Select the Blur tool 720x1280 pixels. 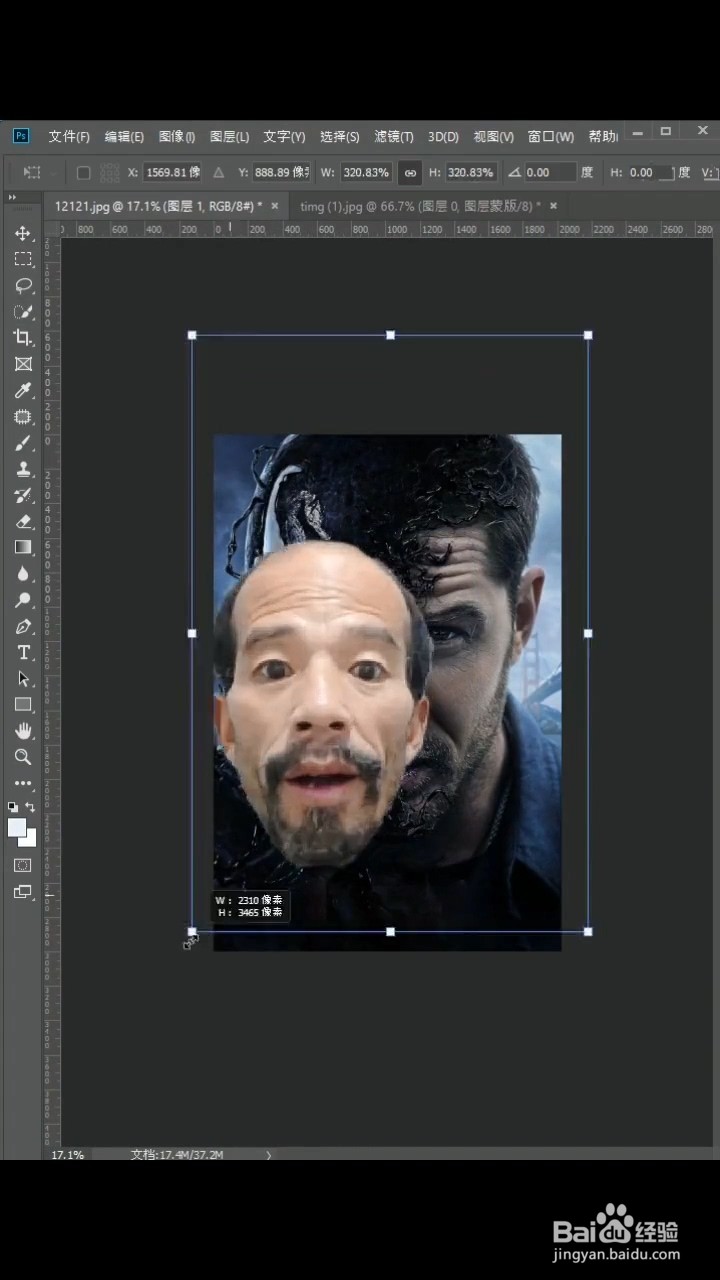pos(23,574)
